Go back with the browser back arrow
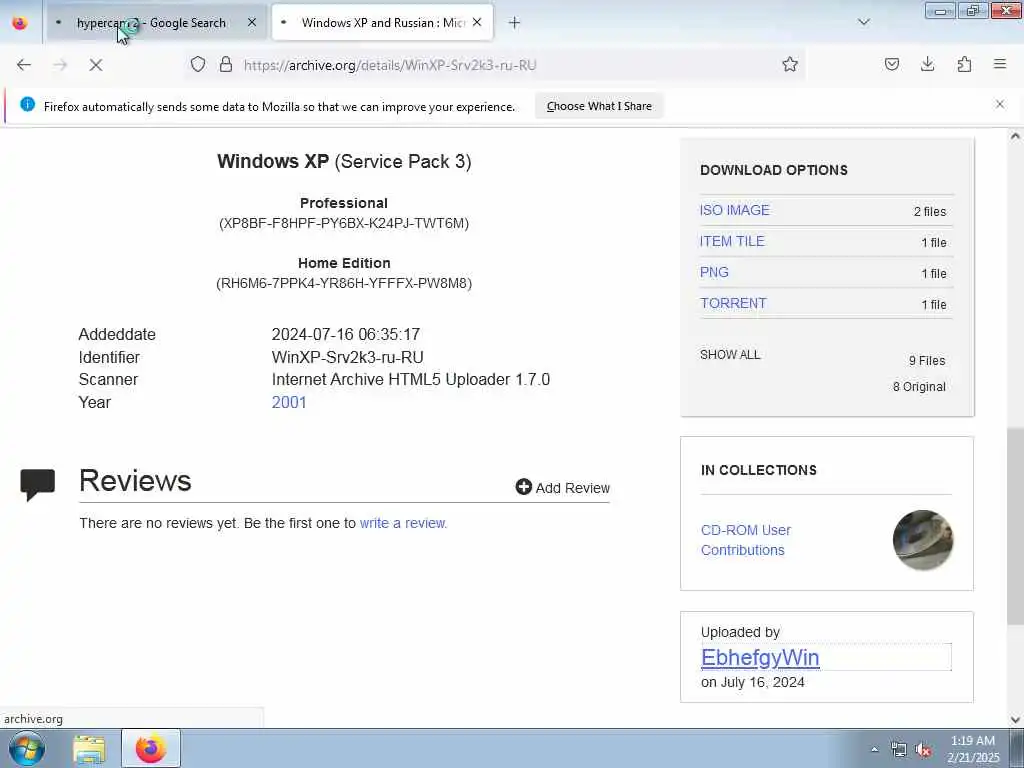The width and height of the screenshot is (1024, 768). point(24,65)
